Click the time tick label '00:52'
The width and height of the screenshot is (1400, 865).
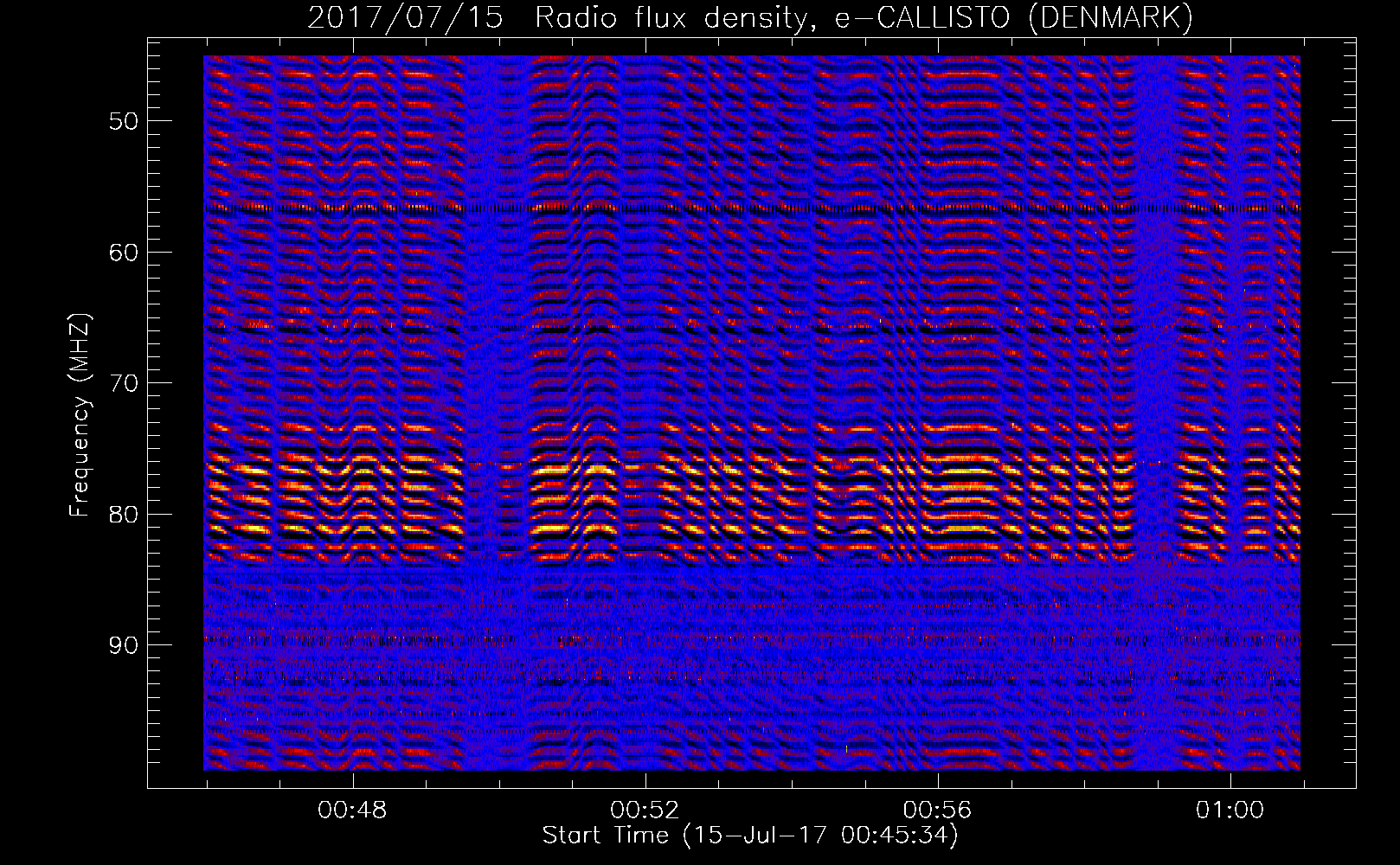tap(645, 811)
